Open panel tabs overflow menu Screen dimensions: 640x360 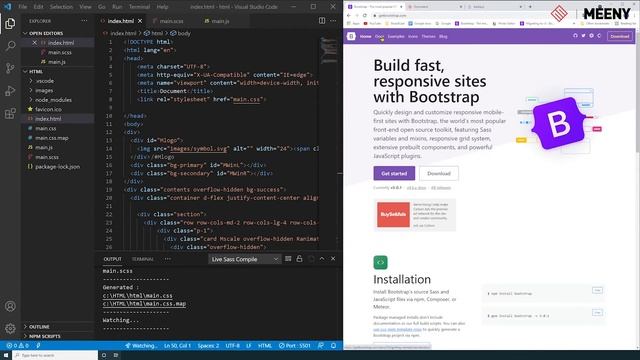(168, 259)
